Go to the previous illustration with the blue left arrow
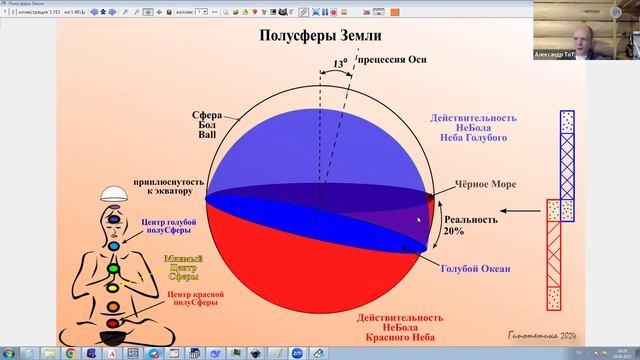 (x=94, y=12)
